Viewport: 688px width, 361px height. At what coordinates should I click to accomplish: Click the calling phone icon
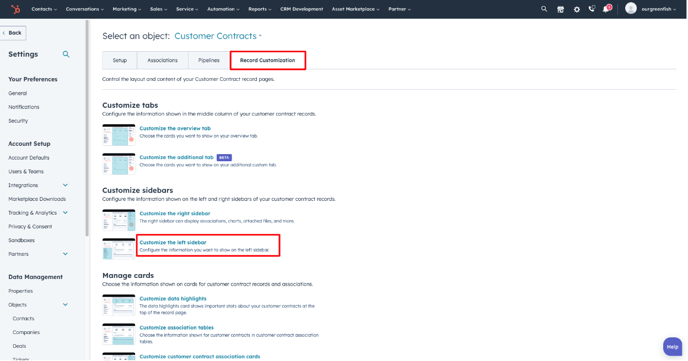(x=592, y=9)
